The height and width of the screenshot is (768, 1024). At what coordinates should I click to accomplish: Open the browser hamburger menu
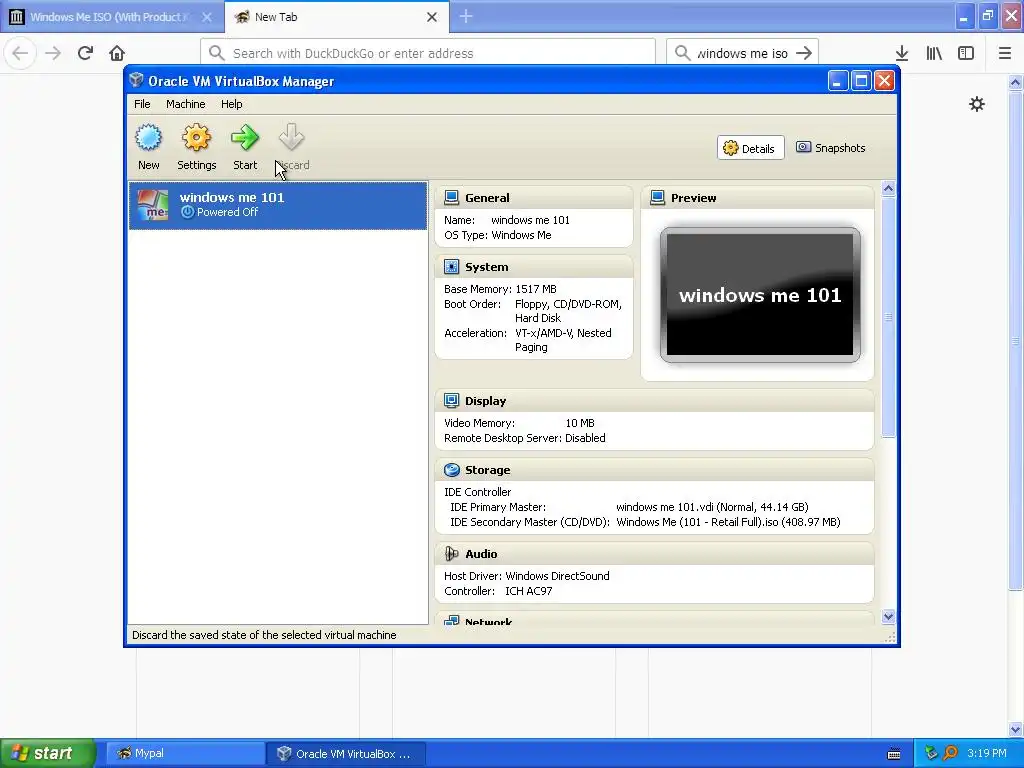click(x=1005, y=53)
